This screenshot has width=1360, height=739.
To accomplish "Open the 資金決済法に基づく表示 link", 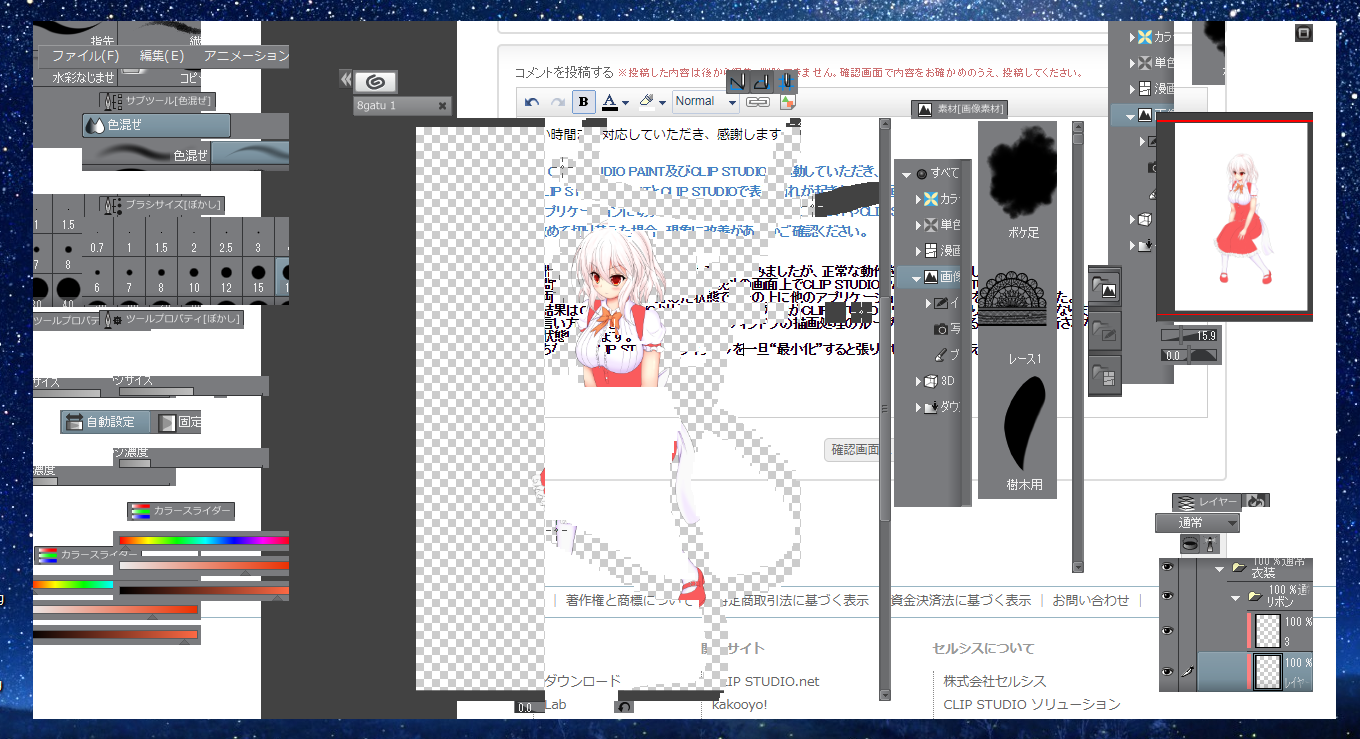I will pyautogui.click(x=960, y=600).
